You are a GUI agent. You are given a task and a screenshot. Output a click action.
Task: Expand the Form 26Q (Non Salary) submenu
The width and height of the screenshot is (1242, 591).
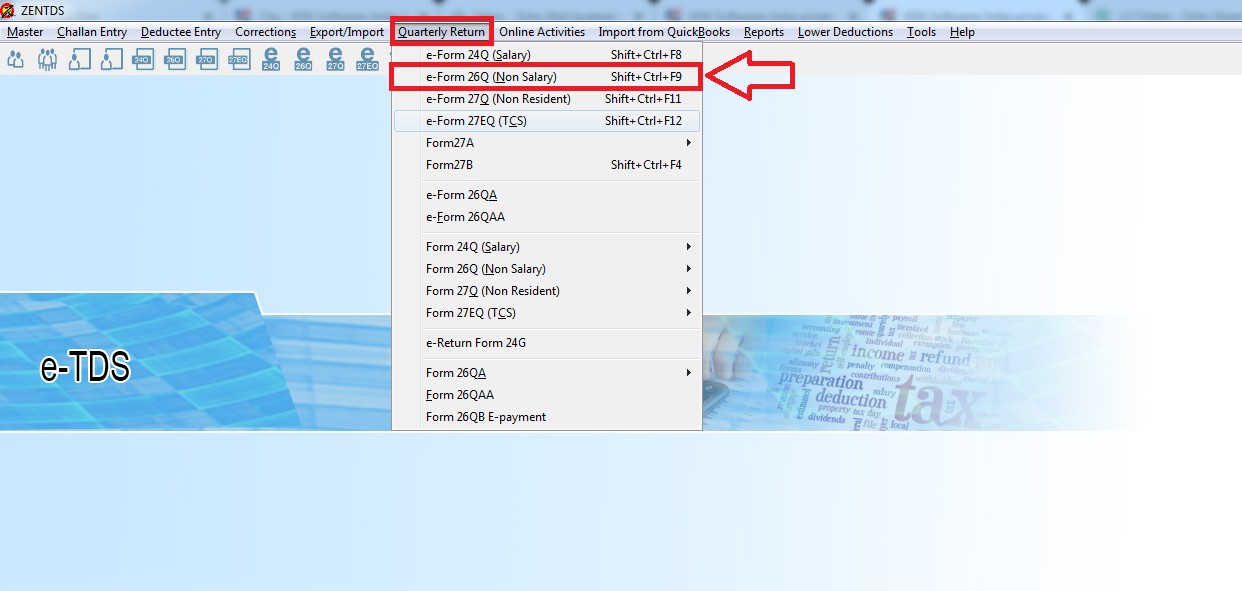coord(547,269)
